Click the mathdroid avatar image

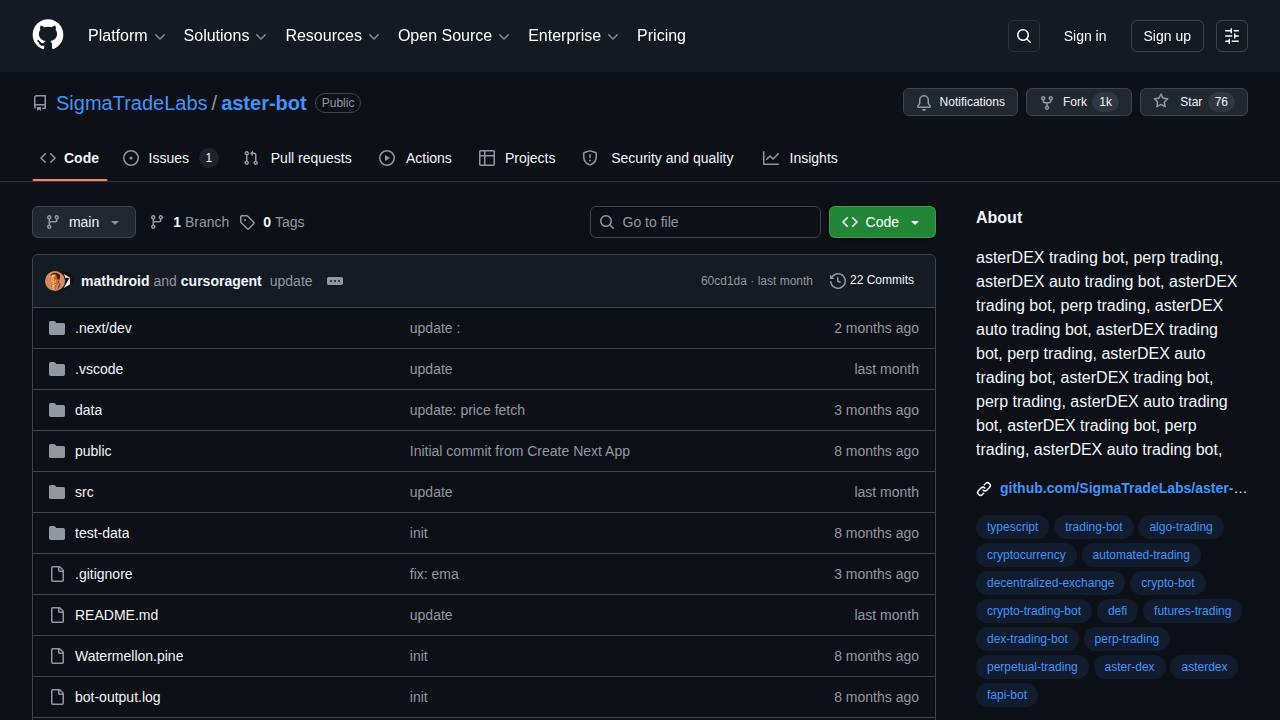pos(55,281)
